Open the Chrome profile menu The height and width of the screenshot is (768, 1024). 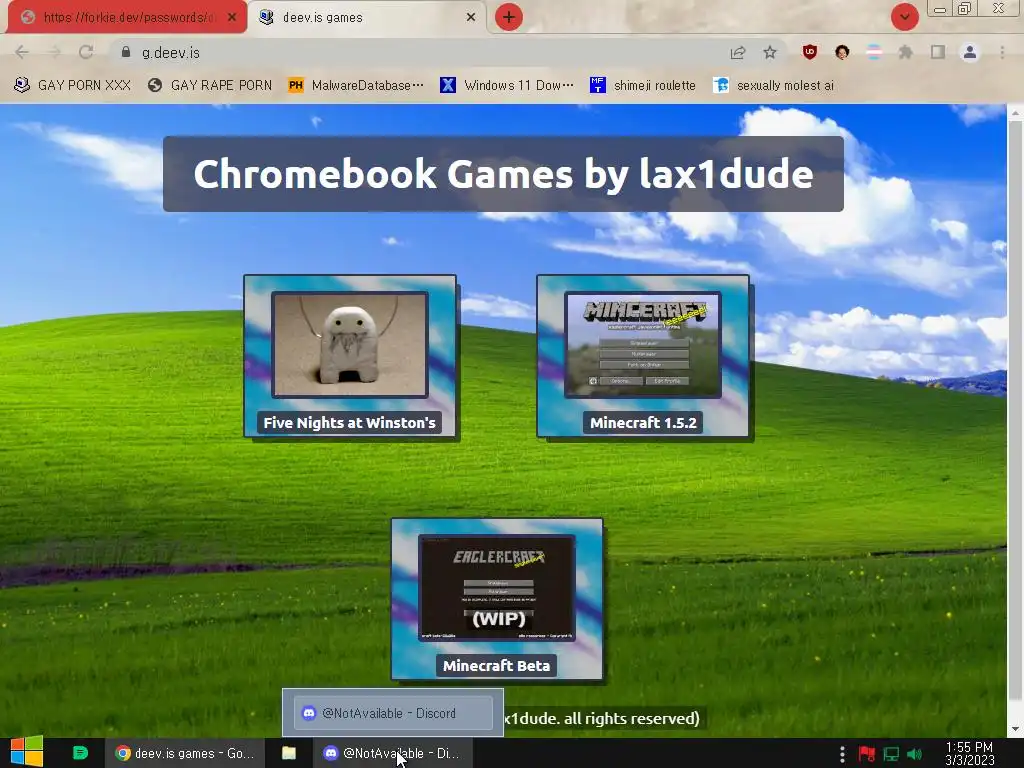970,52
